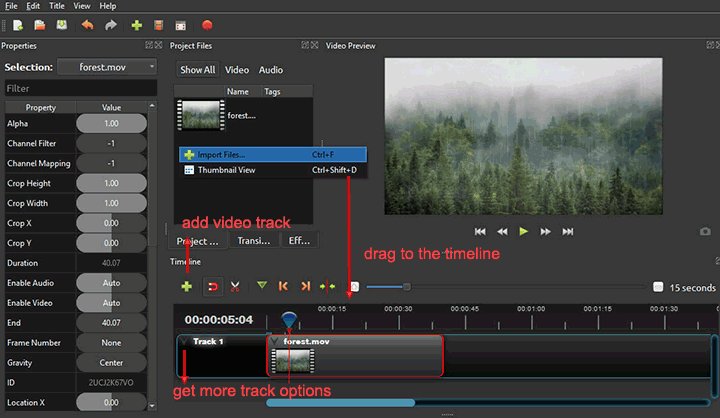Click the New Project icon in toolbar
The height and width of the screenshot is (418, 720).
pos(19,24)
